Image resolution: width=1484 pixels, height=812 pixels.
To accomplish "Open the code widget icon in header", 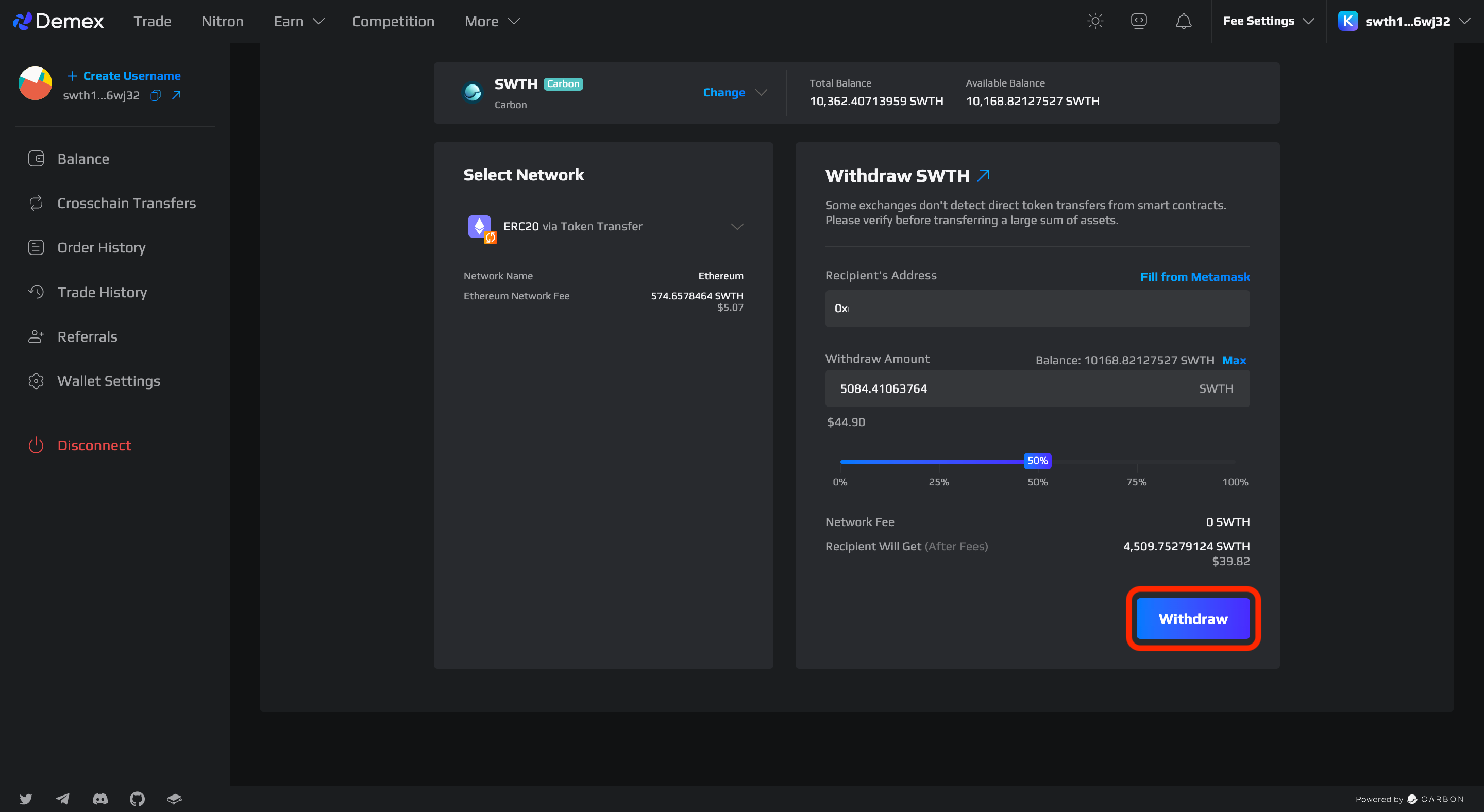I will click(1138, 21).
